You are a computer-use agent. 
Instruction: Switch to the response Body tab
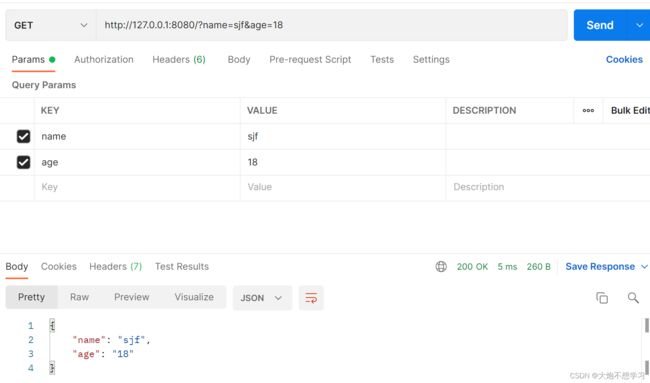[17, 267]
